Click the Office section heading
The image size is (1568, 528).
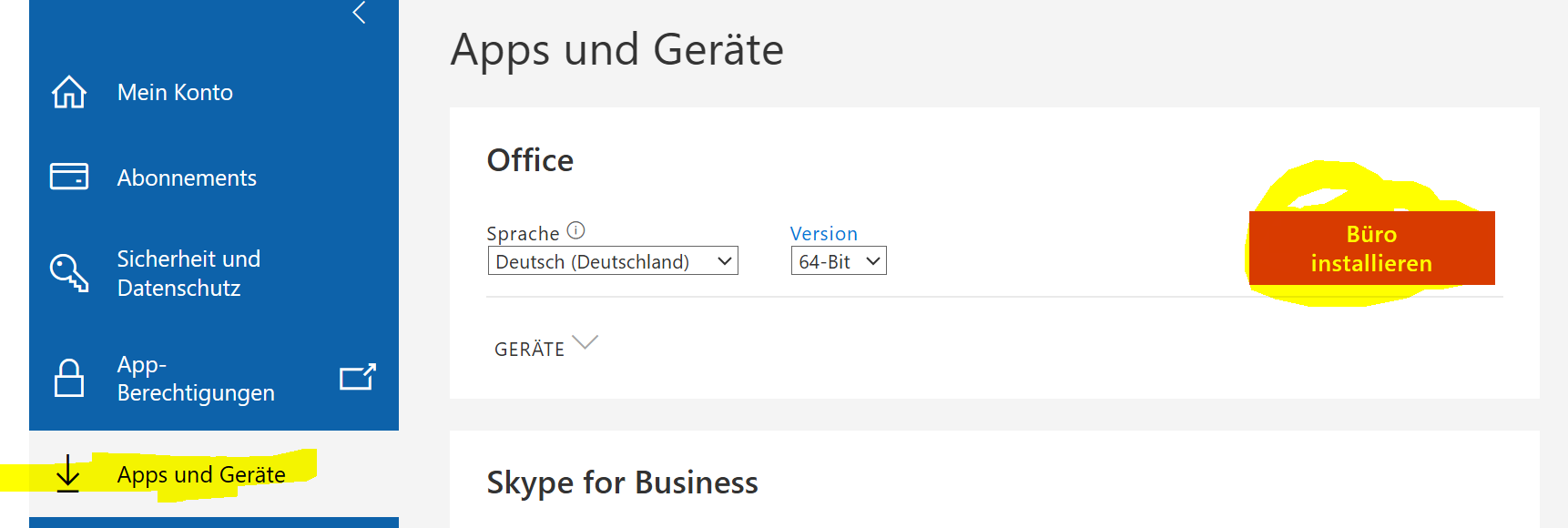530,160
